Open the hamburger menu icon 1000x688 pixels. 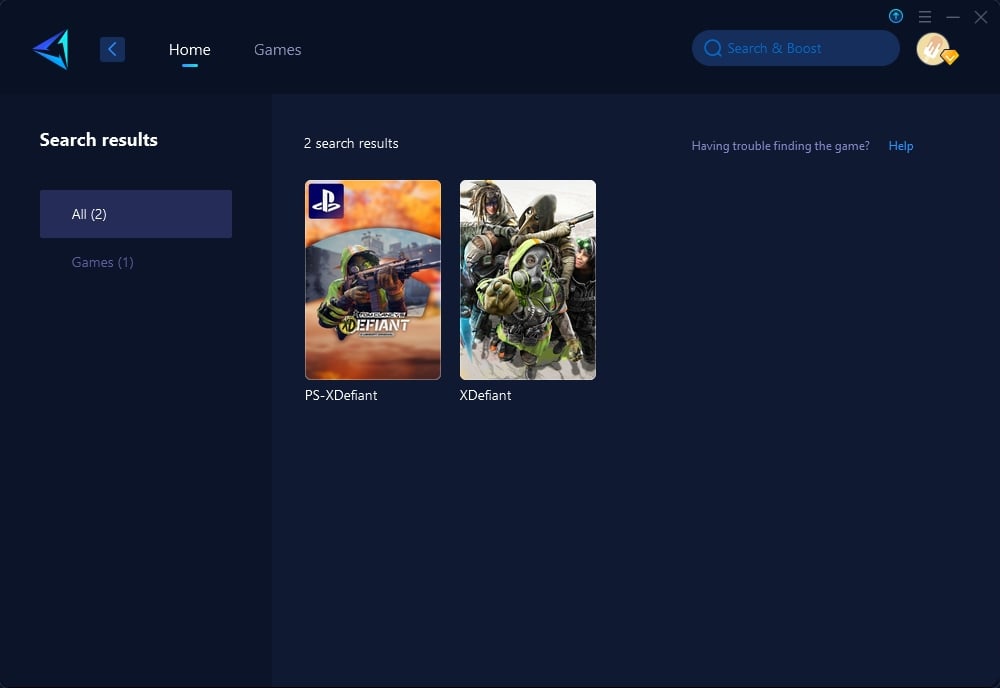925,17
